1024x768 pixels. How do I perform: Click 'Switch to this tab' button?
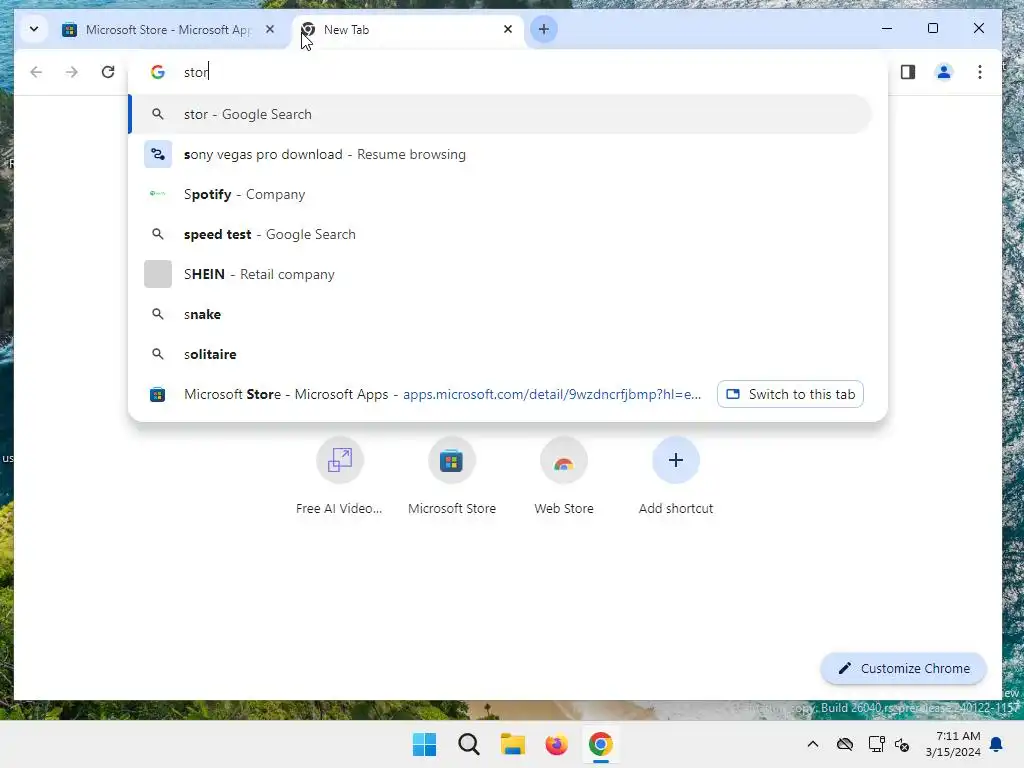(x=790, y=394)
